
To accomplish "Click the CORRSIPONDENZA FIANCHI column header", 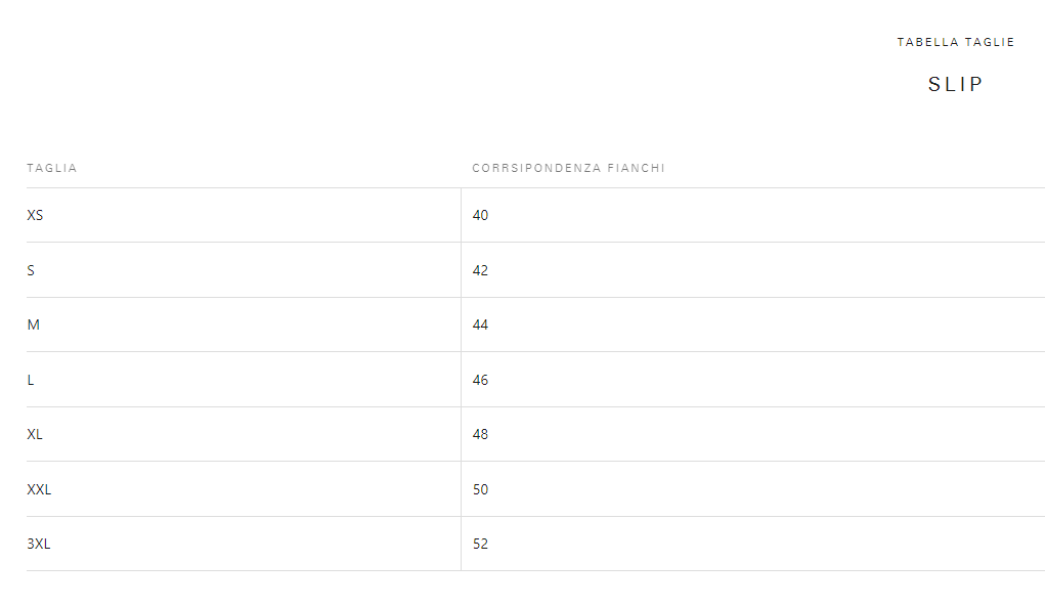I will point(568,168).
